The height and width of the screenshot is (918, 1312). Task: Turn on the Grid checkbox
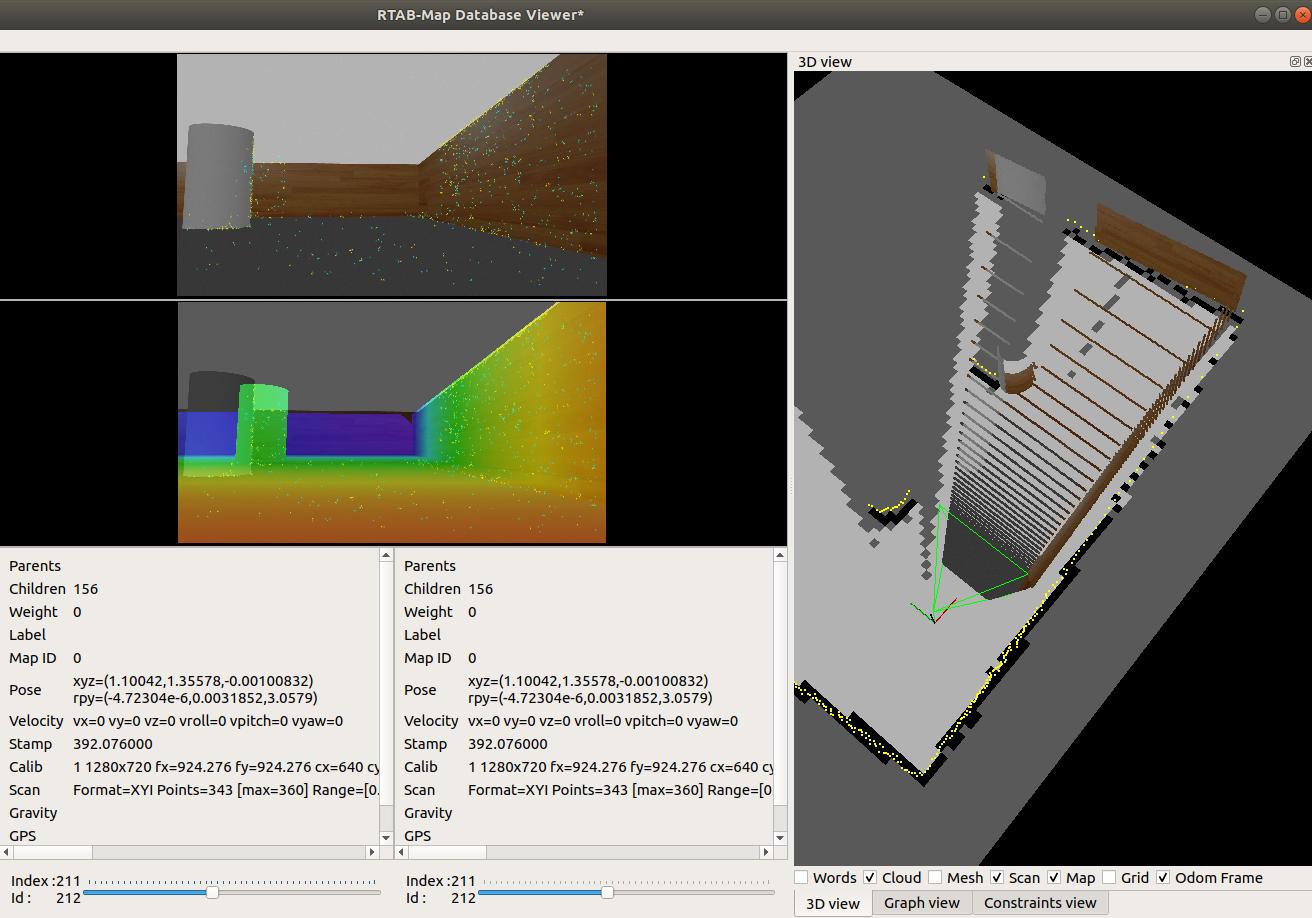[1109, 877]
